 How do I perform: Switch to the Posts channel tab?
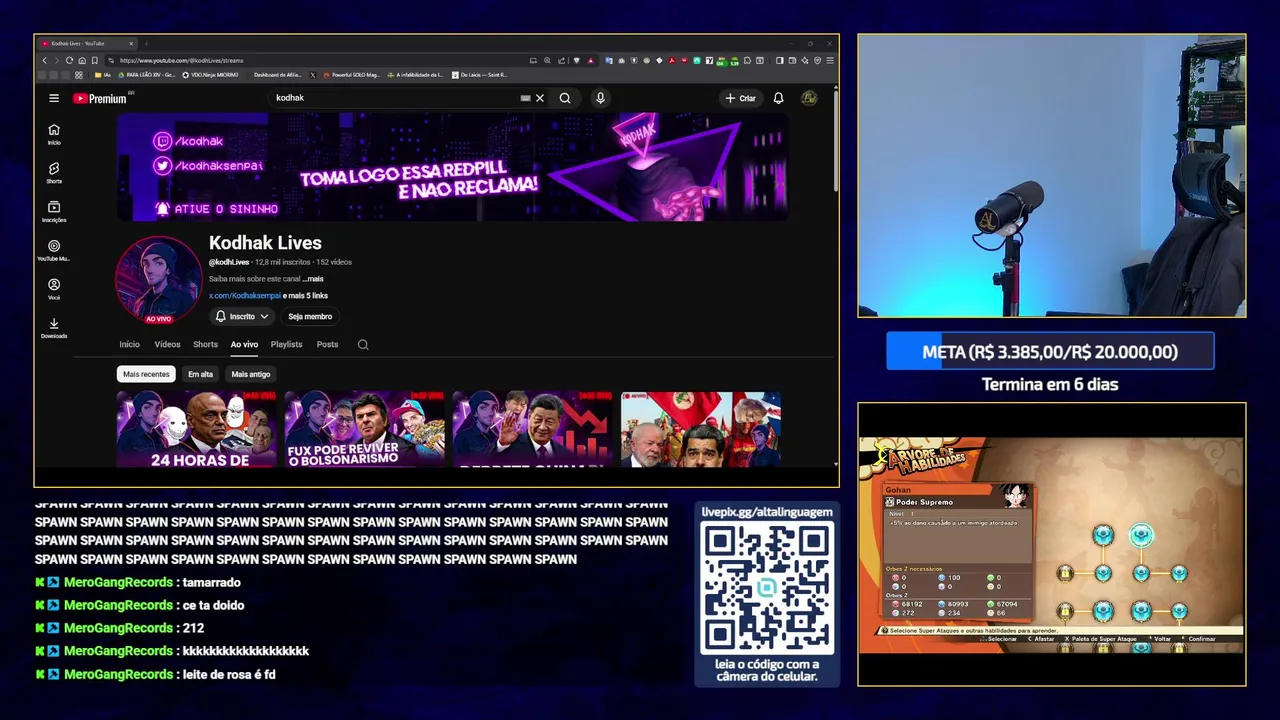[x=327, y=344]
